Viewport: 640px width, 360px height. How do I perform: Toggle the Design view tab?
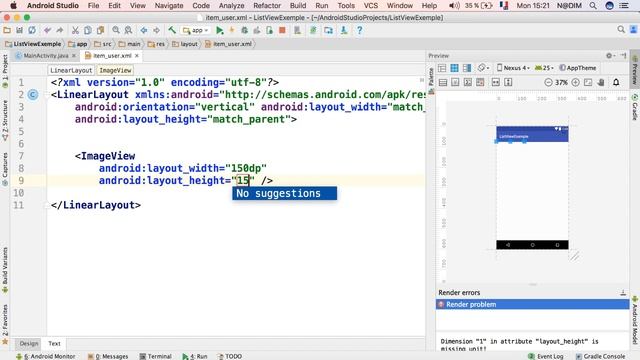[x=29, y=344]
